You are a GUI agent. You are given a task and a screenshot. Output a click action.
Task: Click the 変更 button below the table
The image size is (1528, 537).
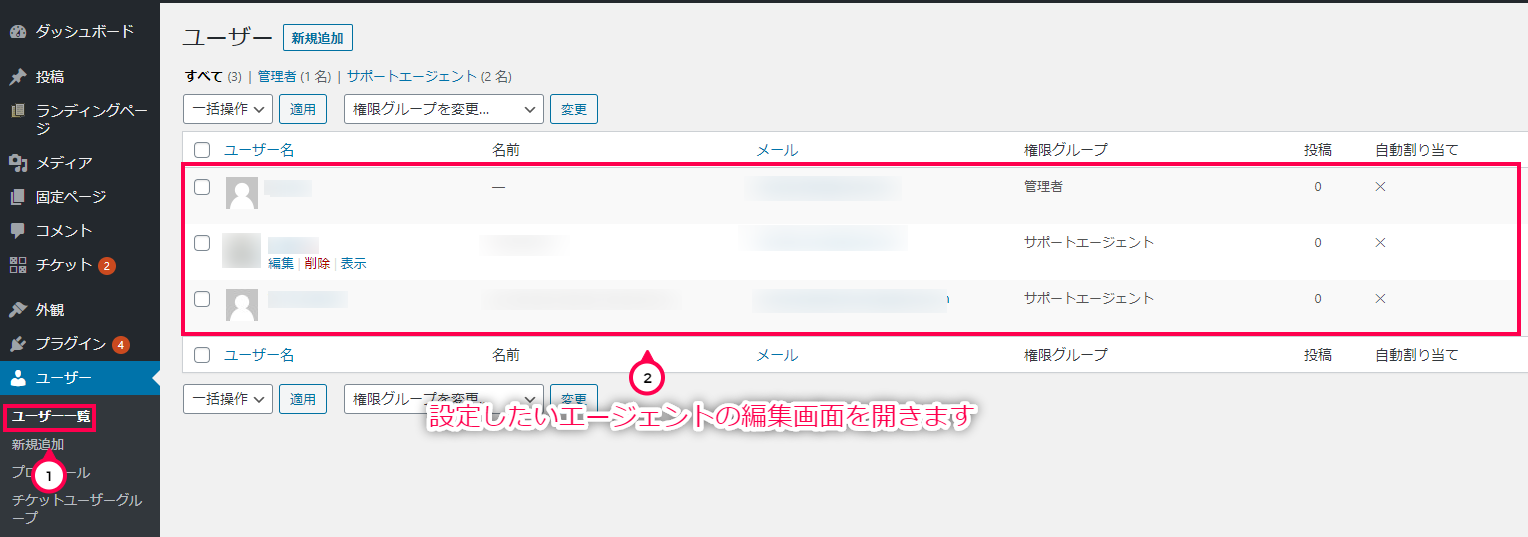point(574,398)
